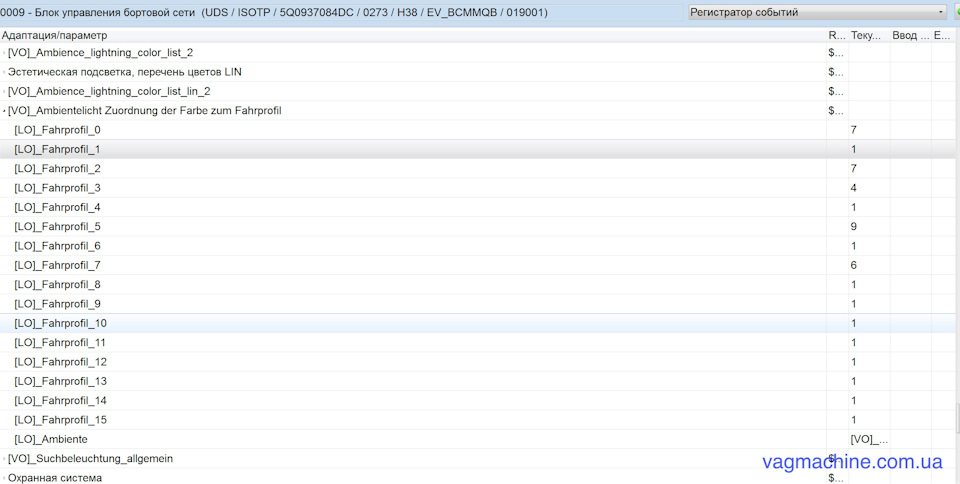Click the Ввод ... column header
Viewport: 960px width, 484px height.
911,35
